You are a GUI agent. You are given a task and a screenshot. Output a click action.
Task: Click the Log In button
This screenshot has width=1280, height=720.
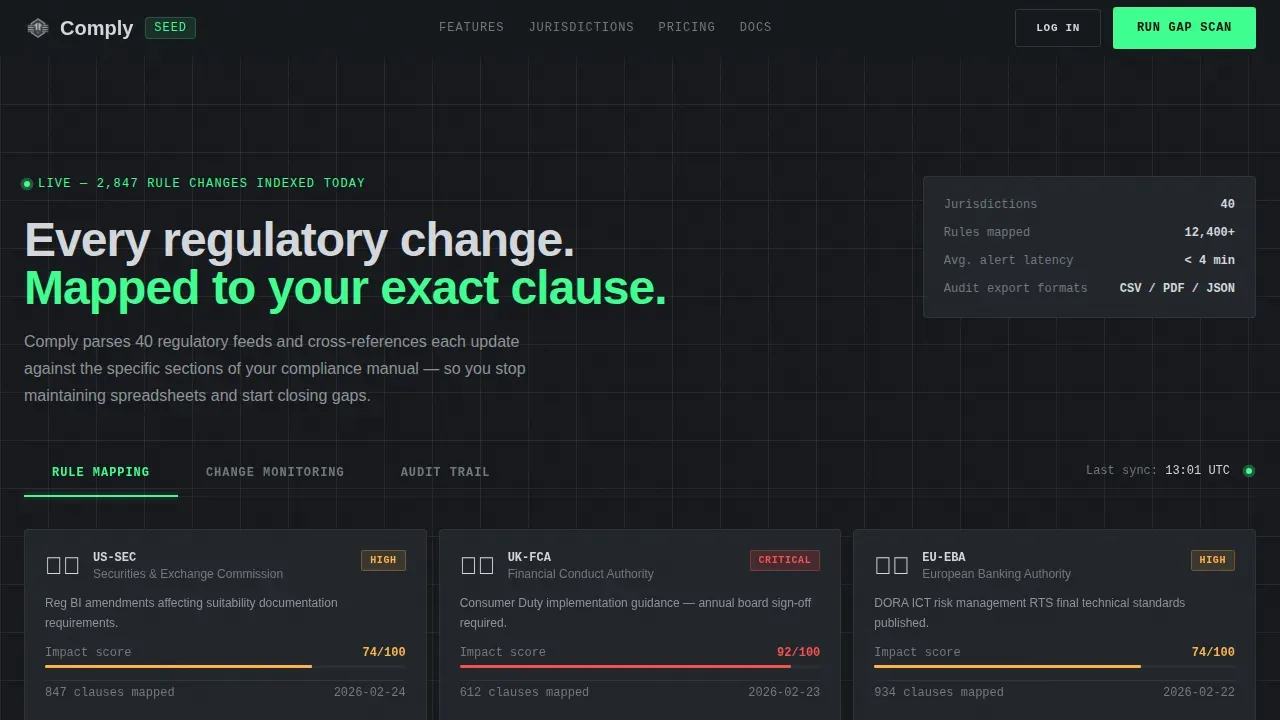[1058, 28]
